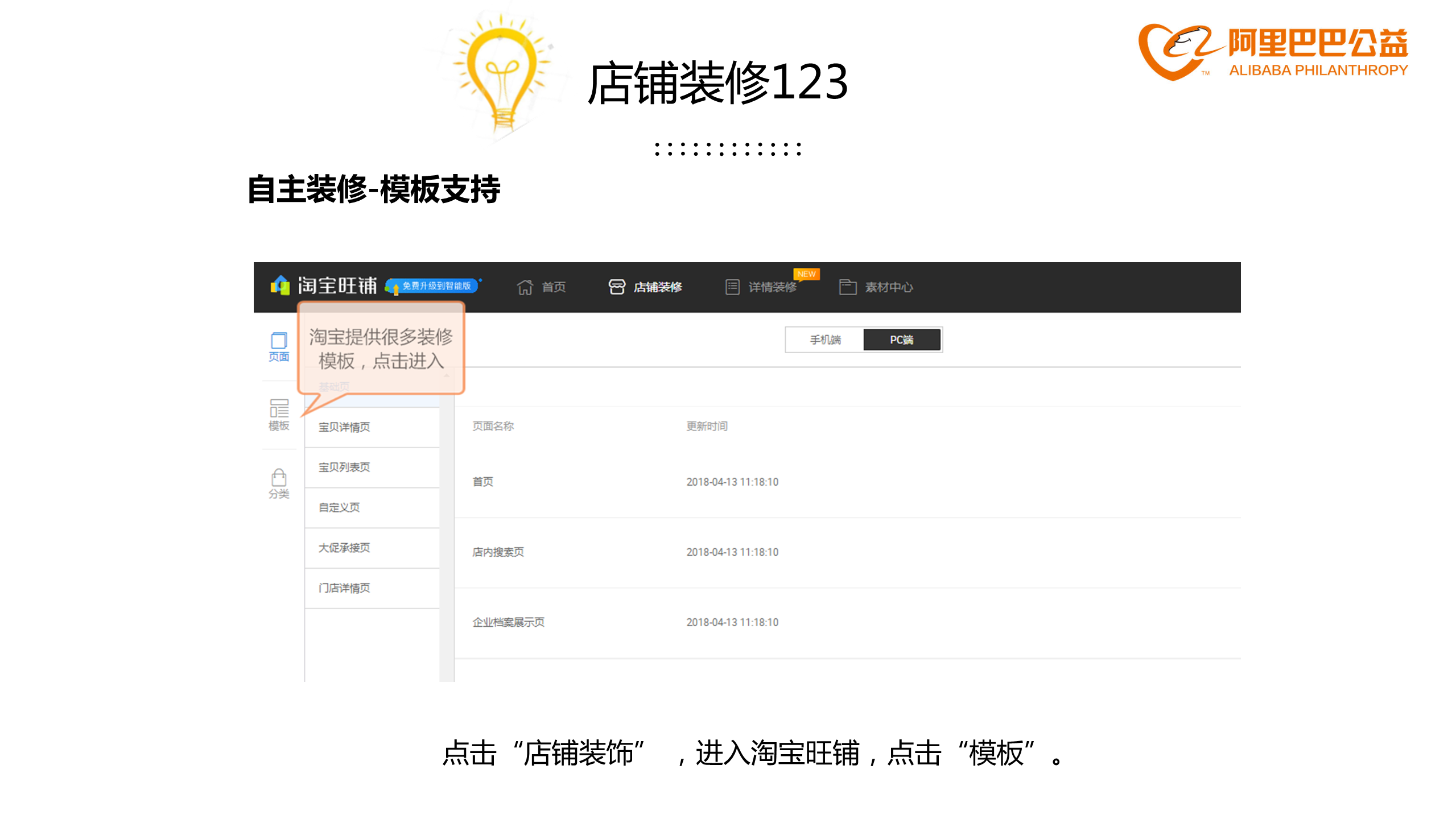Switch the view to PC端
Viewport: 1456px width, 819px height.
(902, 340)
